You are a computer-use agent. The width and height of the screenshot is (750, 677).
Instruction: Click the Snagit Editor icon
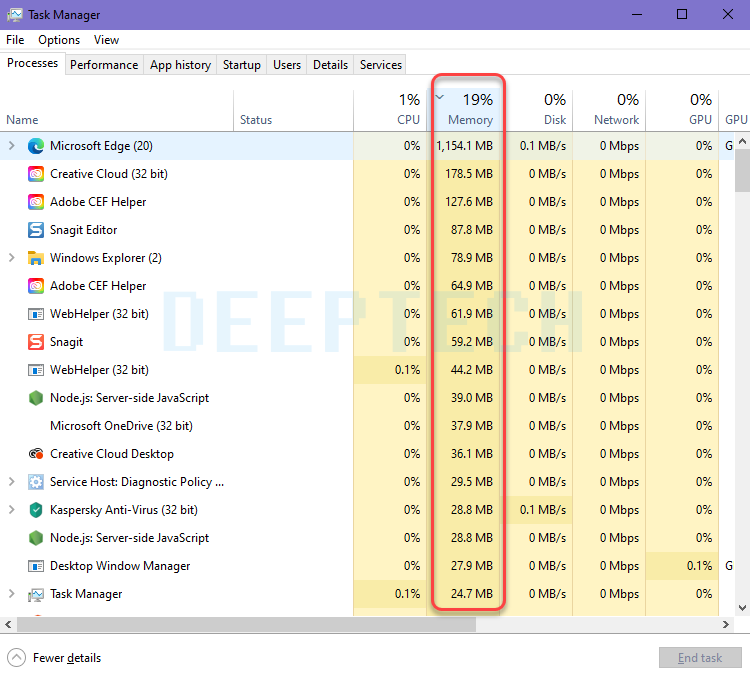[x=36, y=230]
